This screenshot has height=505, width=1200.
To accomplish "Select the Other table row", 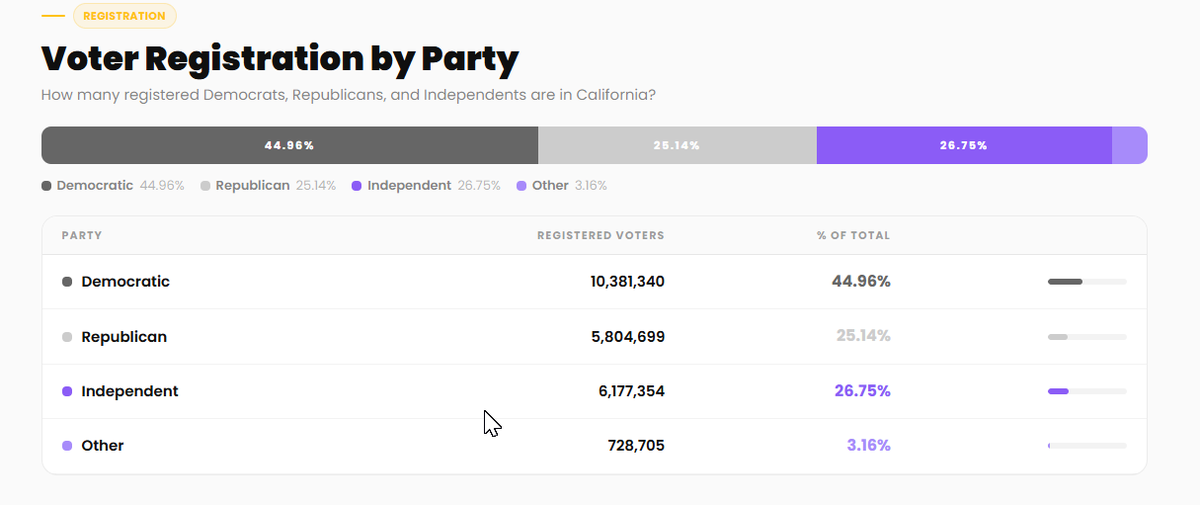I will pyautogui.click(x=594, y=446).
